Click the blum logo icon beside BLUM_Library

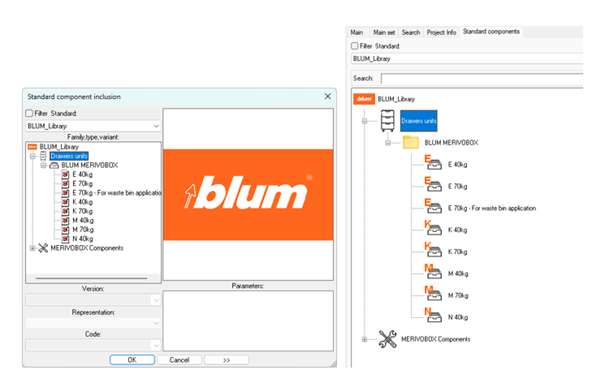[x=364, y=99]
